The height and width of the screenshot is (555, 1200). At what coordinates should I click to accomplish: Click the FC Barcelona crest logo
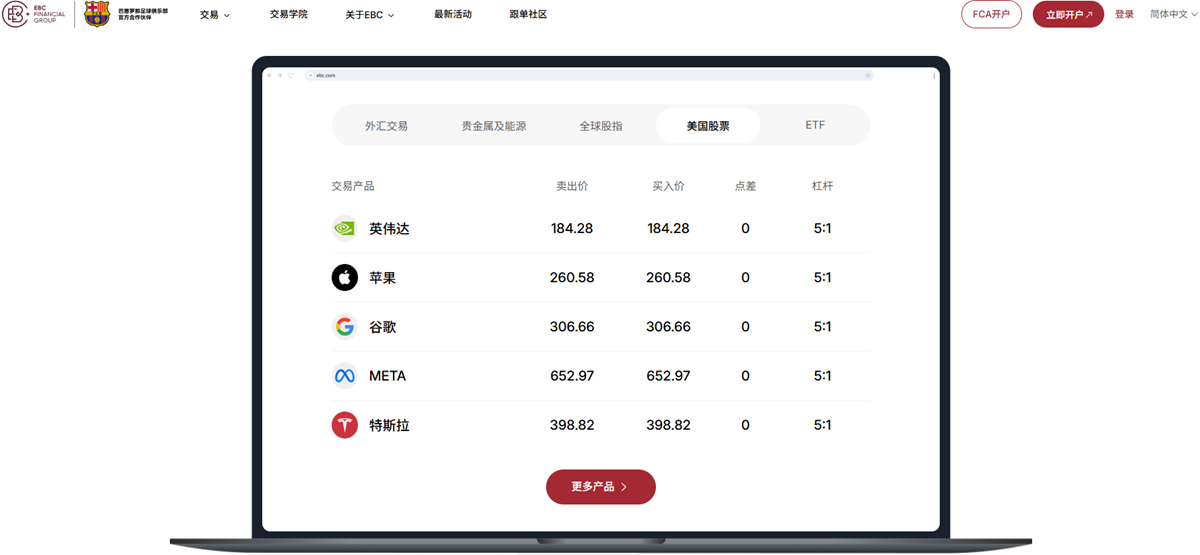click(x=97, y=14)
